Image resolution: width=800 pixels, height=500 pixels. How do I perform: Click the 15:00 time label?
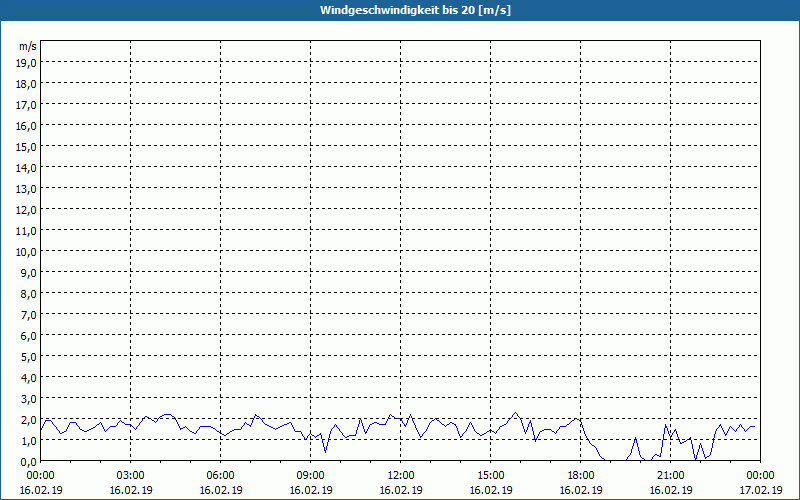click(491, 476)
